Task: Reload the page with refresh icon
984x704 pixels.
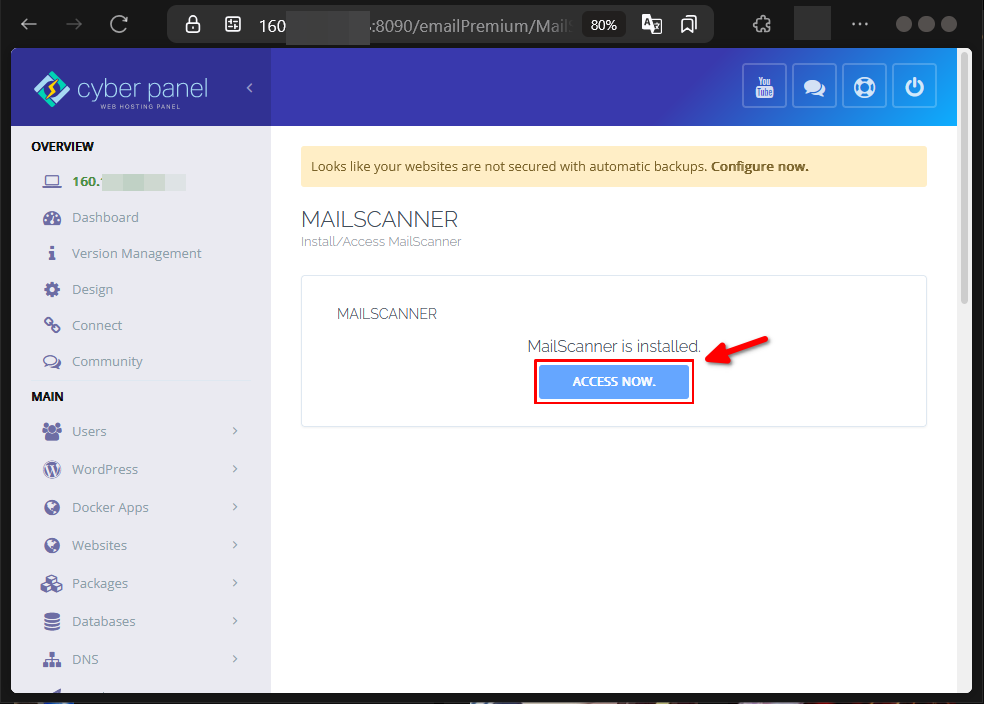Action: click(x=119, y=24)
